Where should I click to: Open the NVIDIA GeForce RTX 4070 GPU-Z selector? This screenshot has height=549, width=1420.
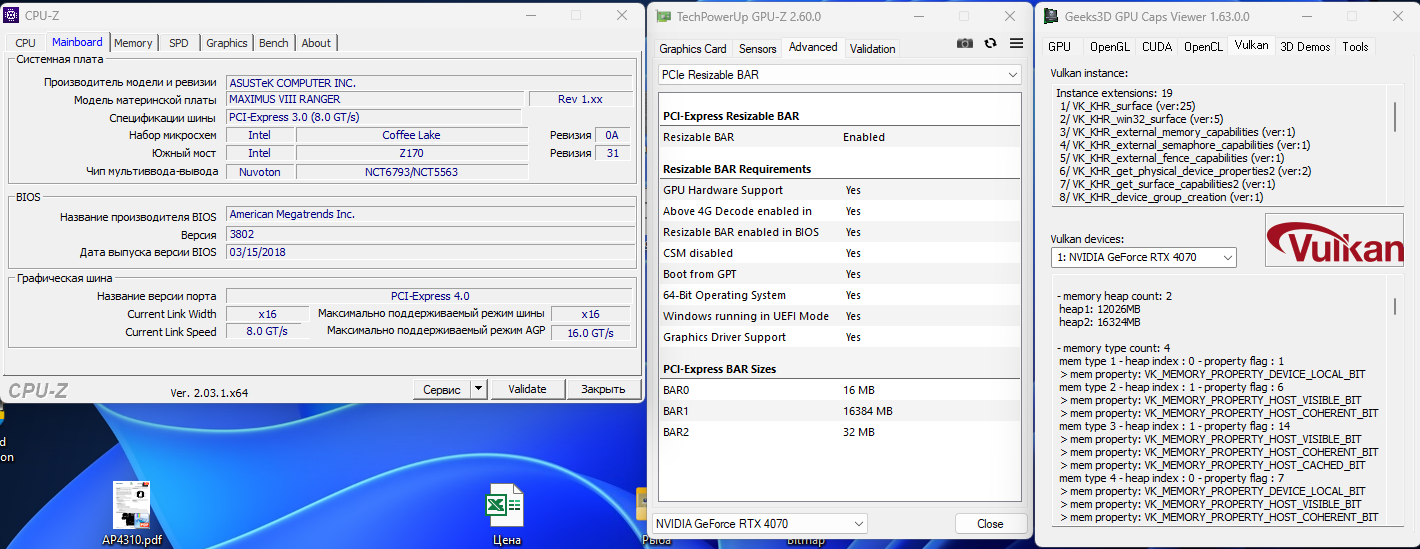(x=759, y=523)
